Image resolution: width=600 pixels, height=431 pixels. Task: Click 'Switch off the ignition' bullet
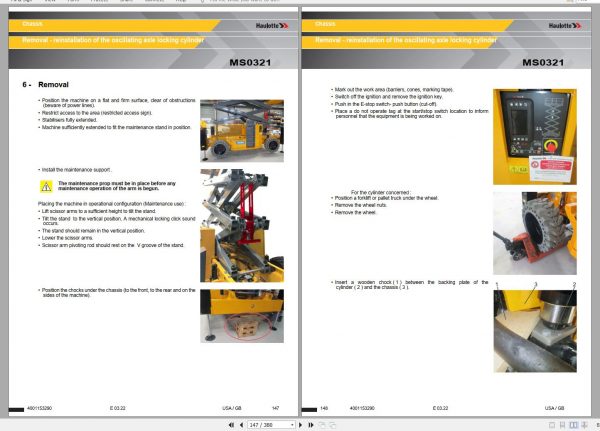[387, 97]
